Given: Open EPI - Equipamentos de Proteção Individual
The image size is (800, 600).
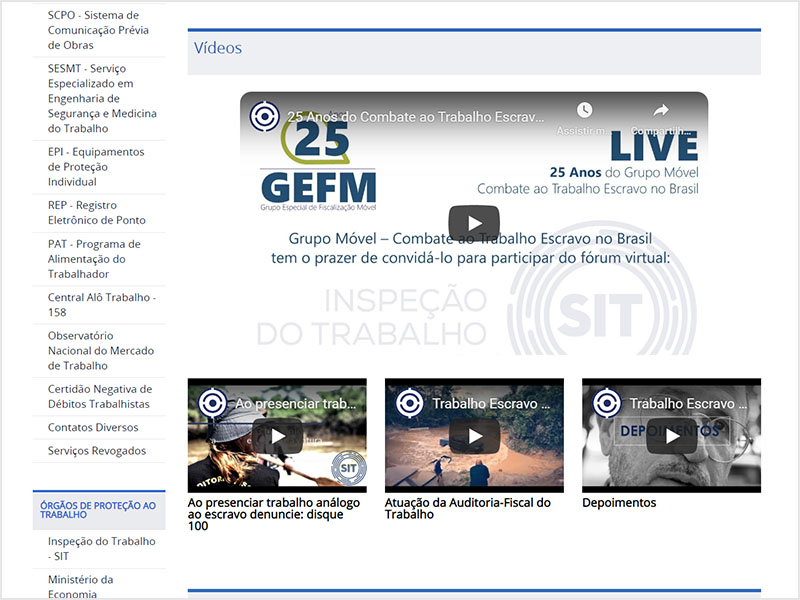Looking at the screenshot, I should pos(96,167).
